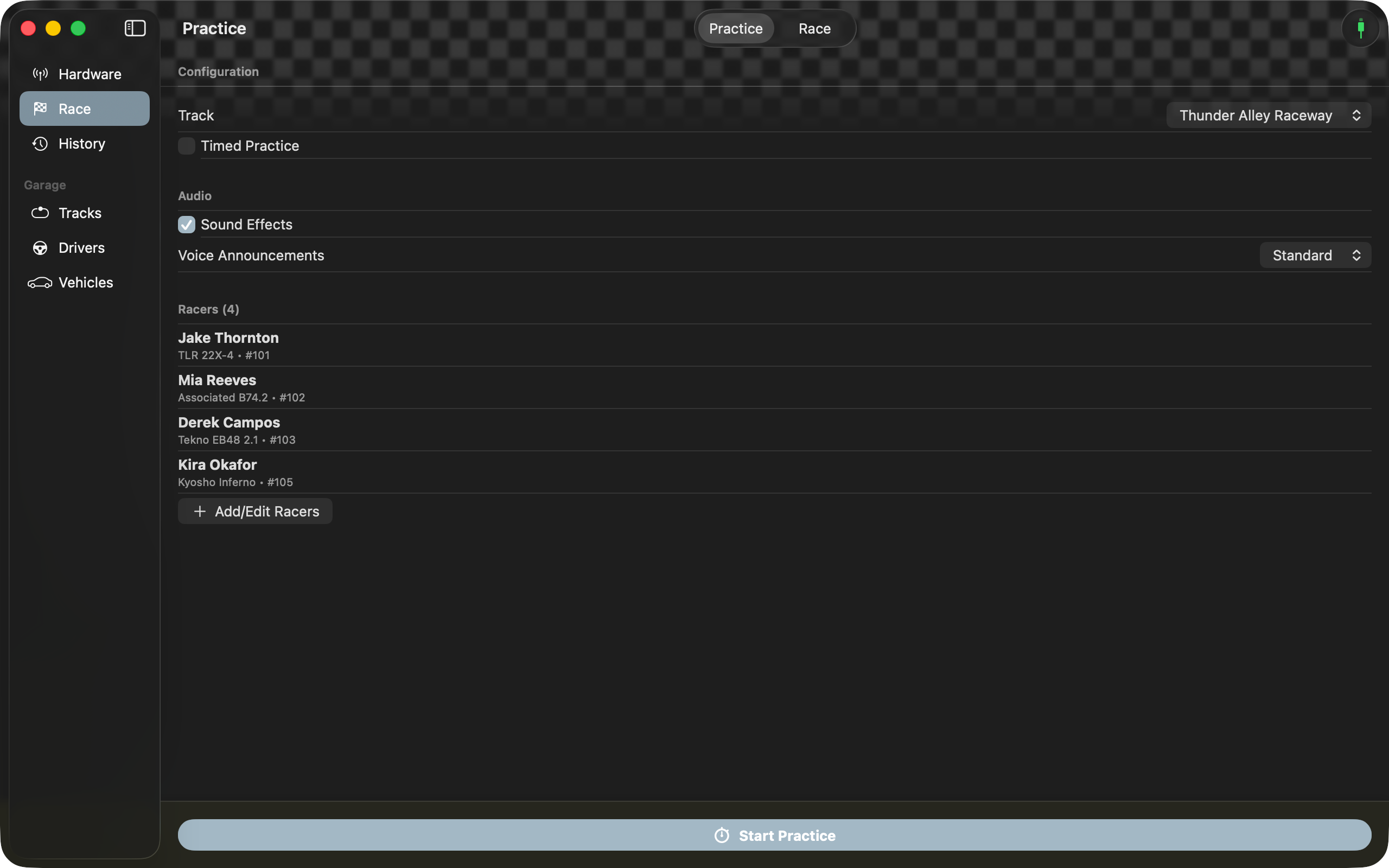Open the Drivers list in sidebar
The height and width of the screenshot is (868, 1389).
tap(85, 247)
